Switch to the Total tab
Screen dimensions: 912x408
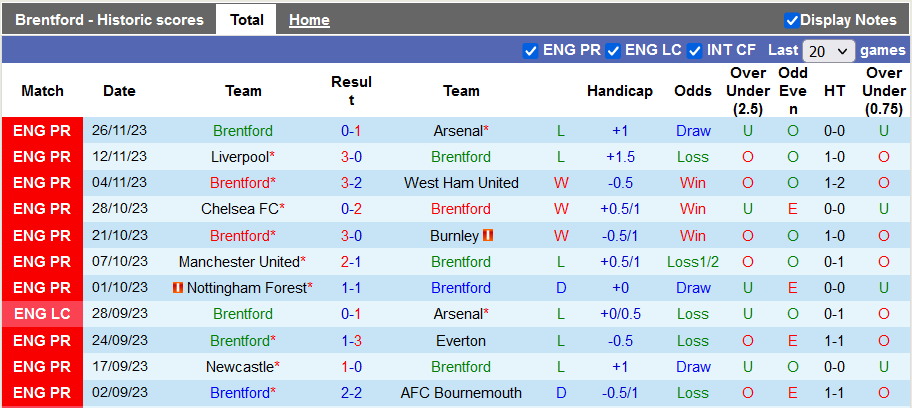pyautogui.click(x=246, y=20)
